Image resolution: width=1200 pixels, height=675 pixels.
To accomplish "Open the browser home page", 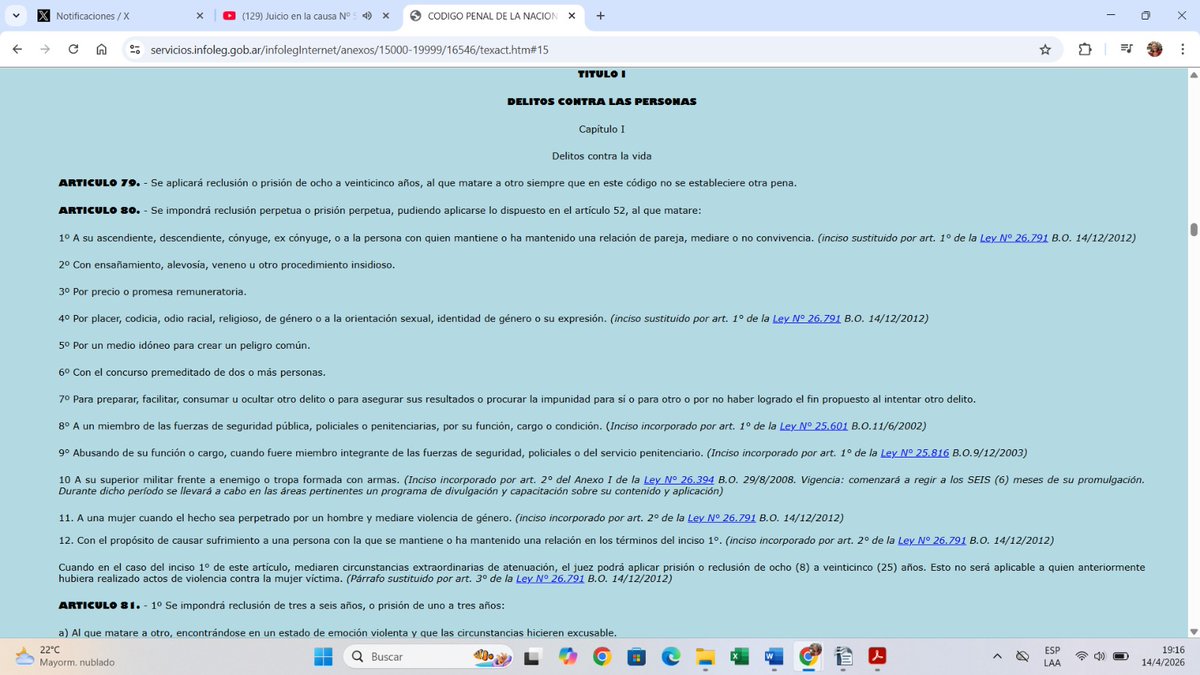I will point(101,48).
